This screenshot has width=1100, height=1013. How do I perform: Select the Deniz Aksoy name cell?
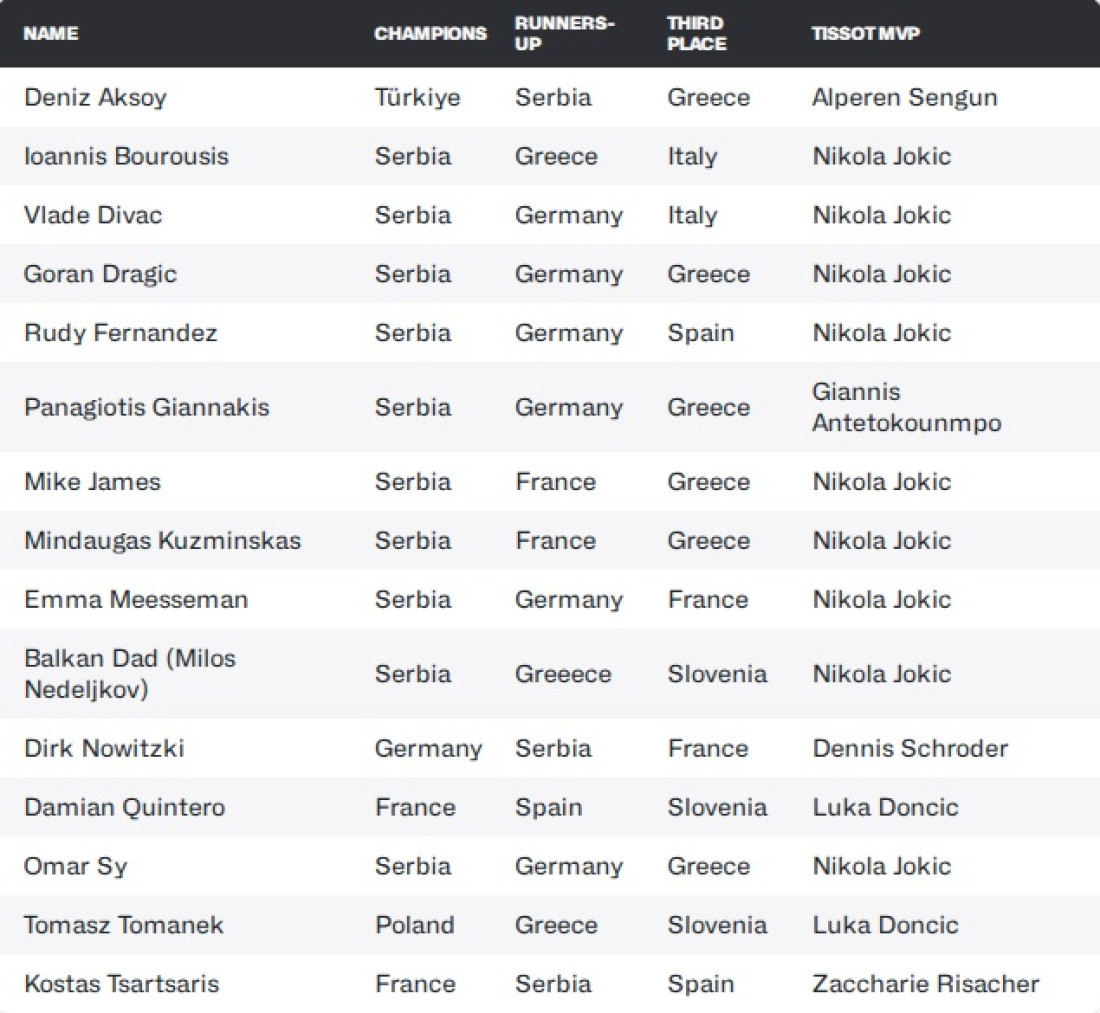95,98
